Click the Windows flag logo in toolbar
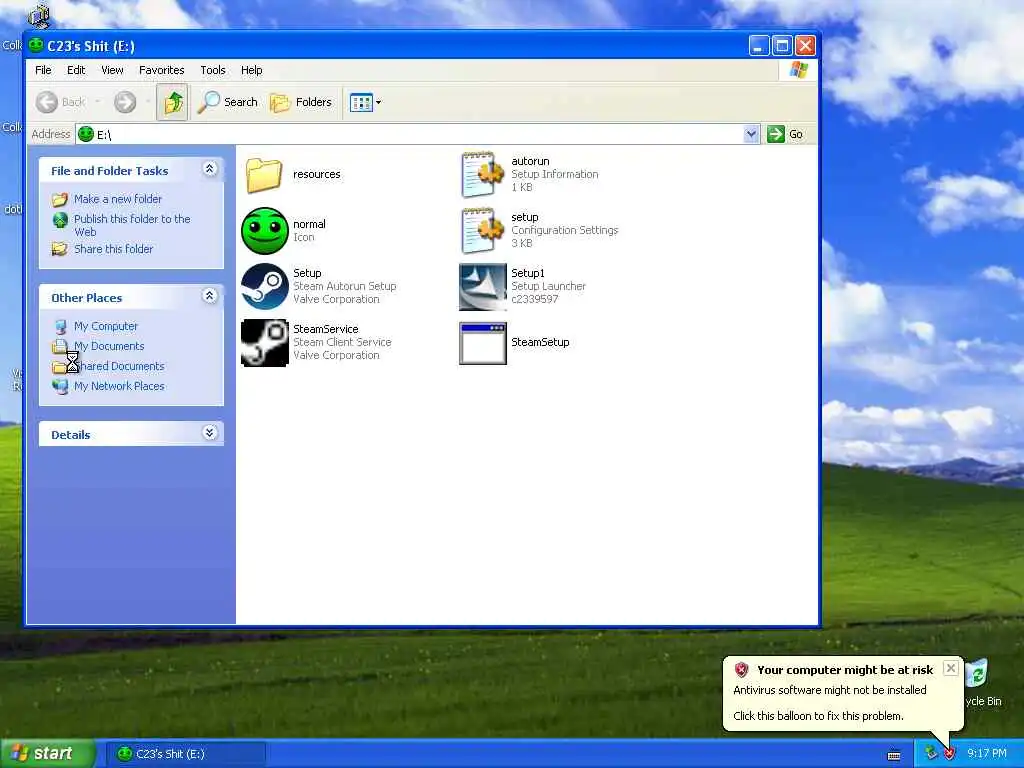 799,70
